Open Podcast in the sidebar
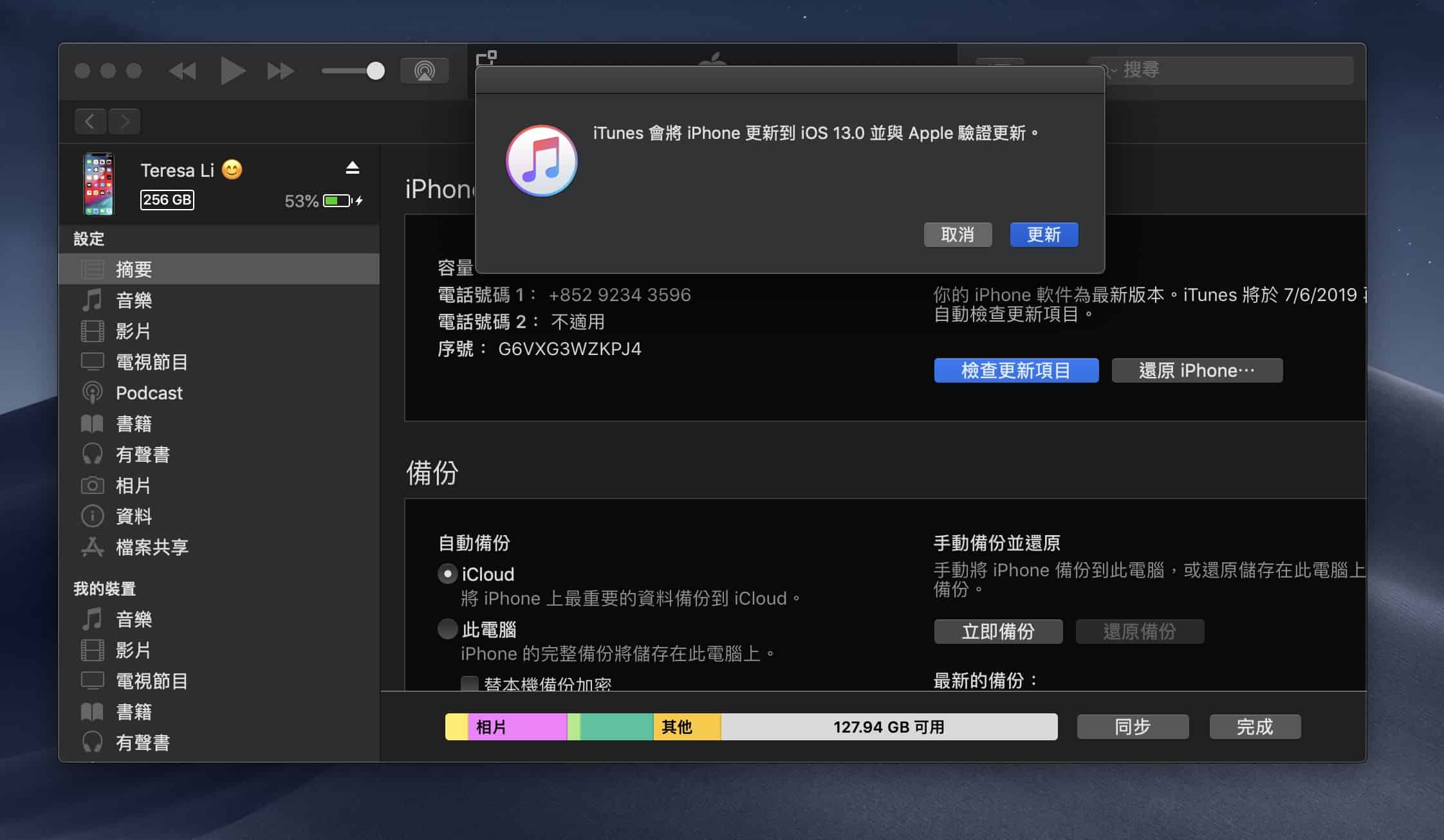Screen dimensions: 1444x840 tap(219, 392)
